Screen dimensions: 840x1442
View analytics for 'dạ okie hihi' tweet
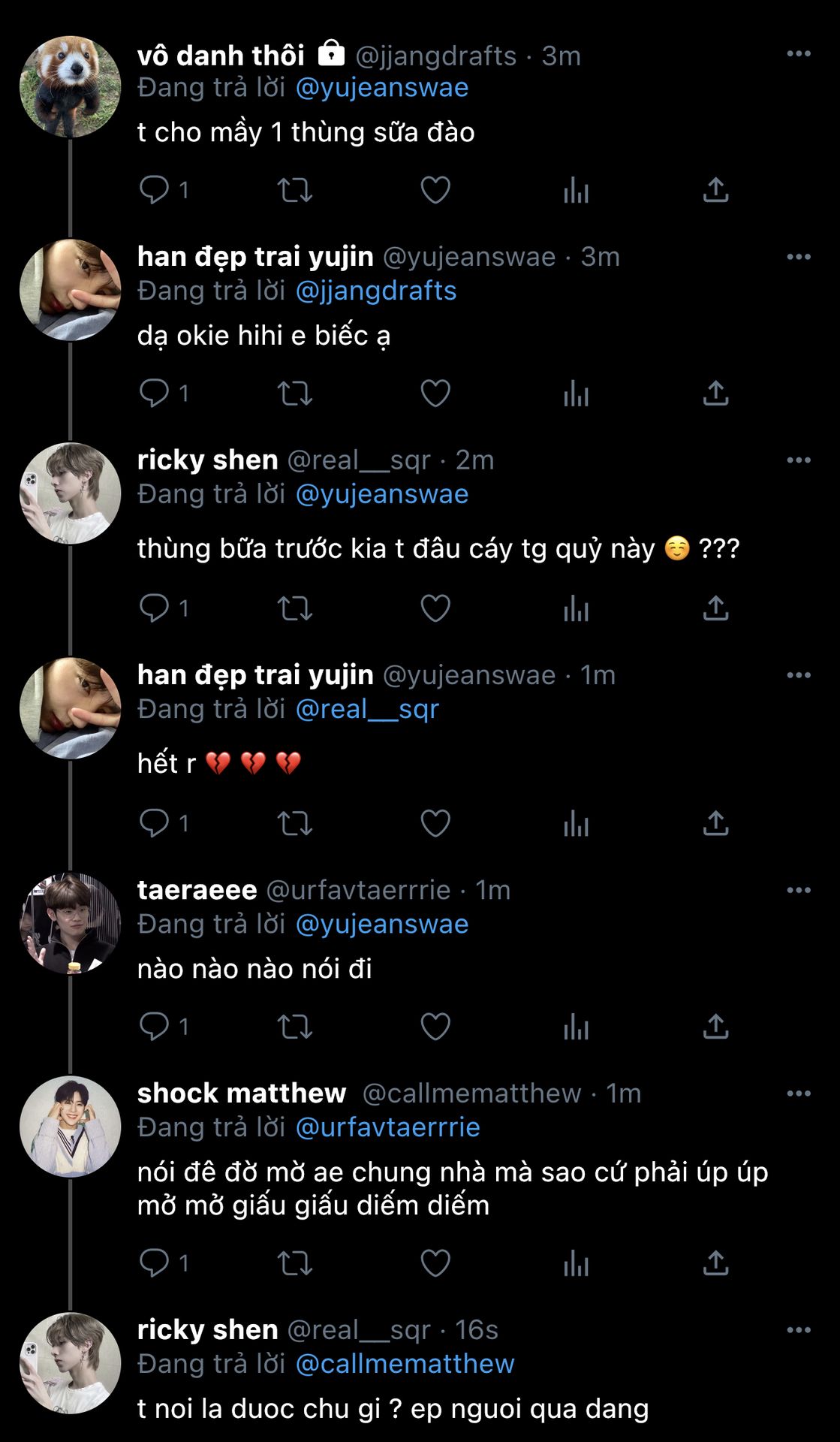pos(576,394)
